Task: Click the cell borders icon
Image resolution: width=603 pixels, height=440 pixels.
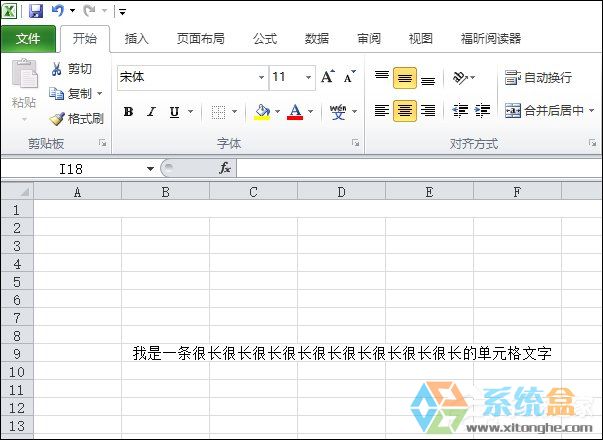Action: [x=218, y=112]
